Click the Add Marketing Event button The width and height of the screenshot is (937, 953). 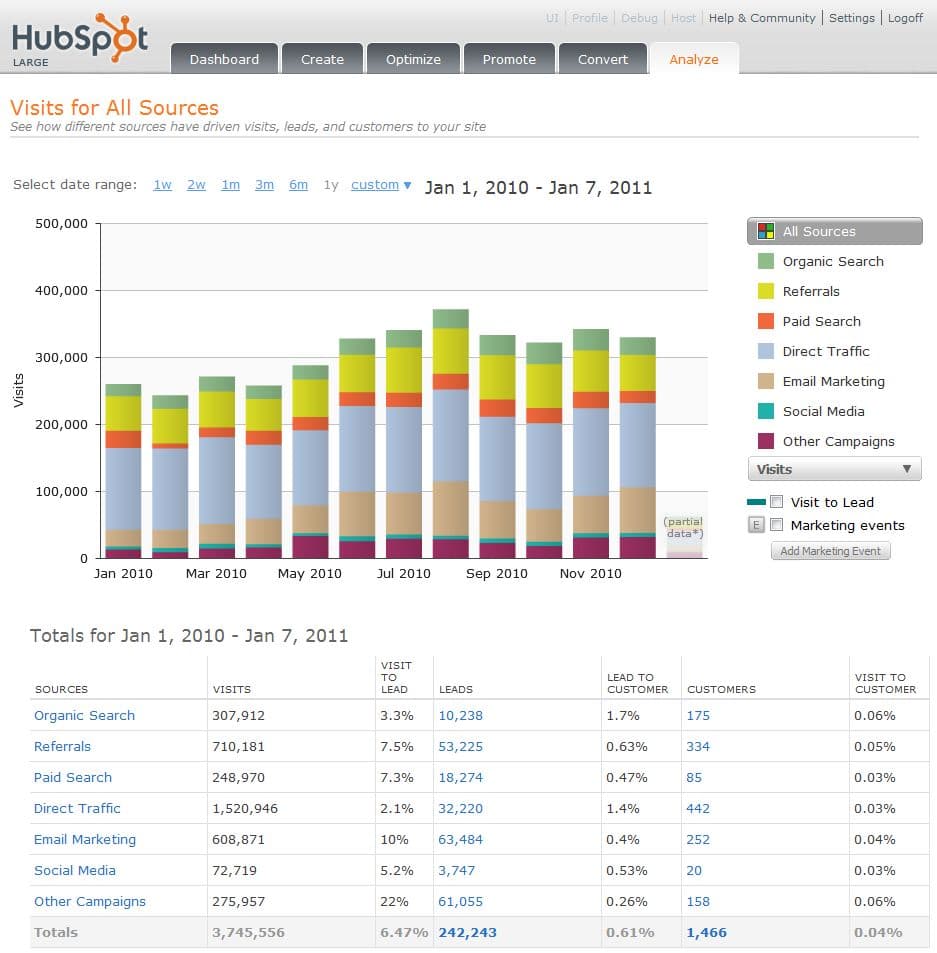pyautogui.click(x=830, y=551)
